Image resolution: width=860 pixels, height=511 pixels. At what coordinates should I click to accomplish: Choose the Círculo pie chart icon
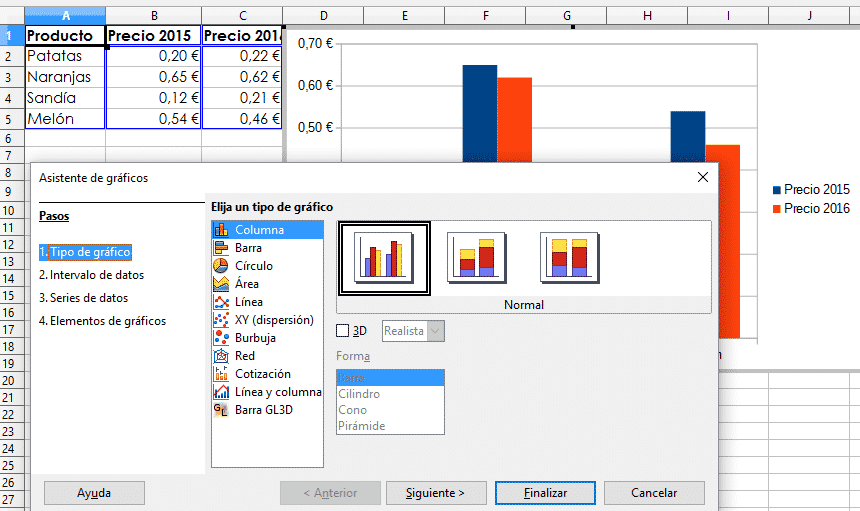(x=221, y=266)
